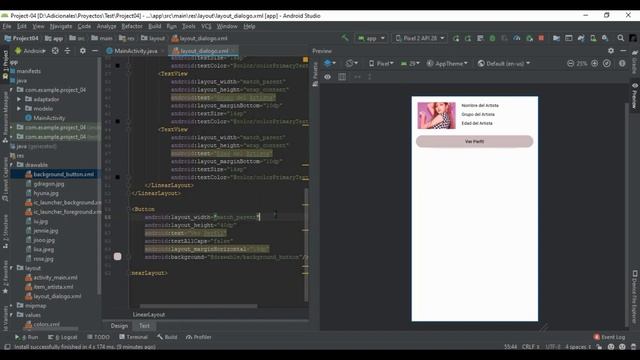
Task: Click layout in the navigation breadcrumb
Action: (x=153, y=38)
